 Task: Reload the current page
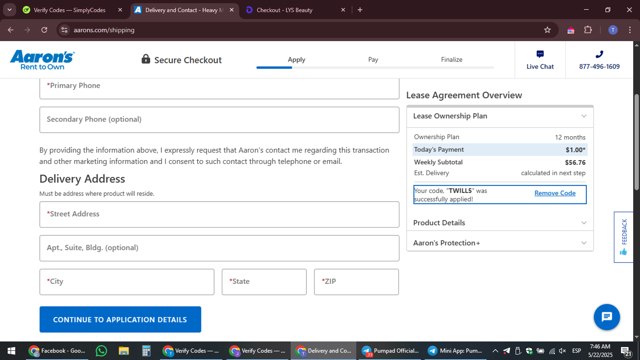(x=44, y=30)
